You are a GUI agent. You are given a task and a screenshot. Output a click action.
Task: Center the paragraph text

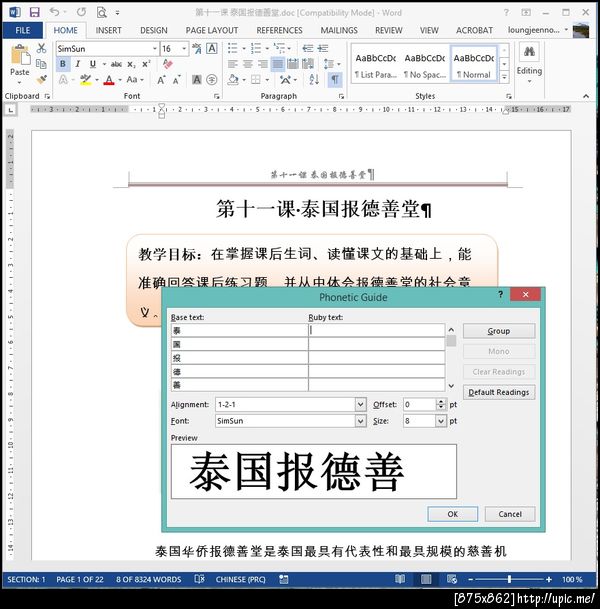coord(248,64)
